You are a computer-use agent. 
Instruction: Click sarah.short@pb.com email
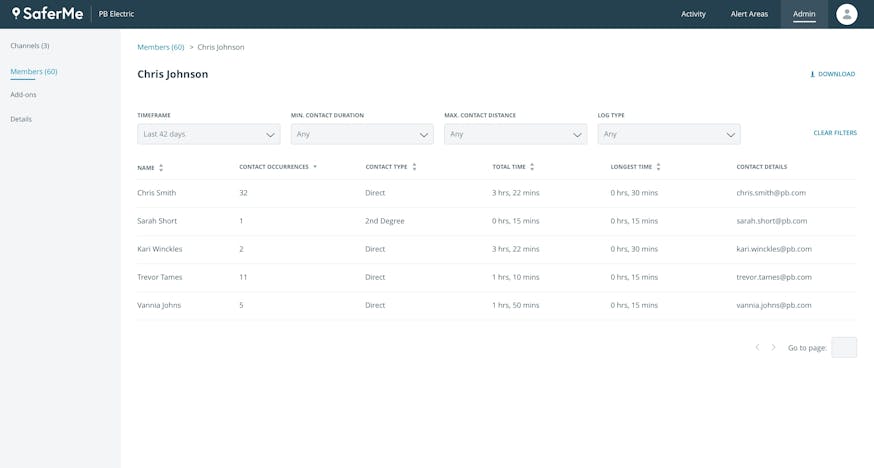(x=771, y=221)
